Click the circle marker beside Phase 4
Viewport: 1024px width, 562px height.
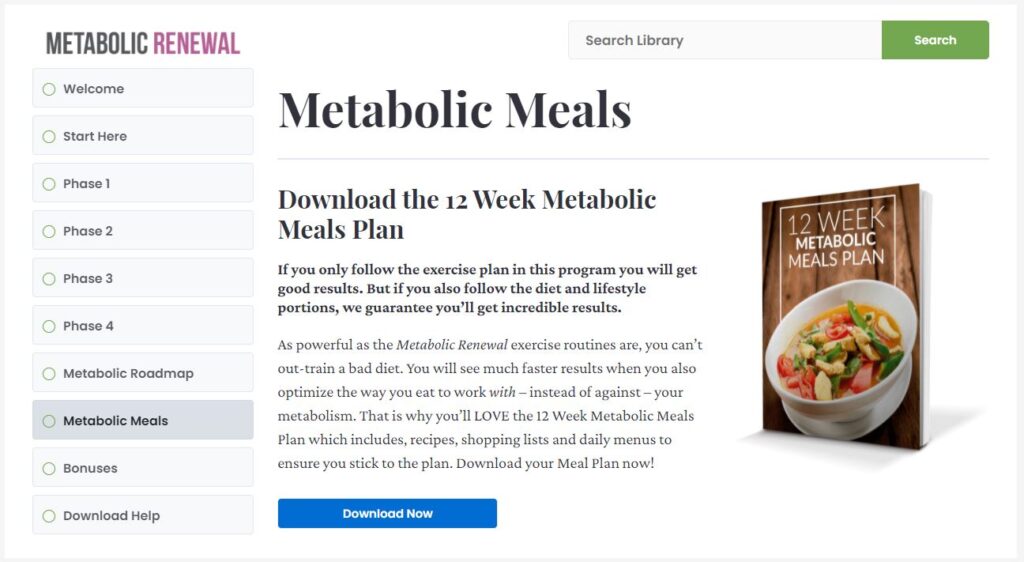point(49,326)
